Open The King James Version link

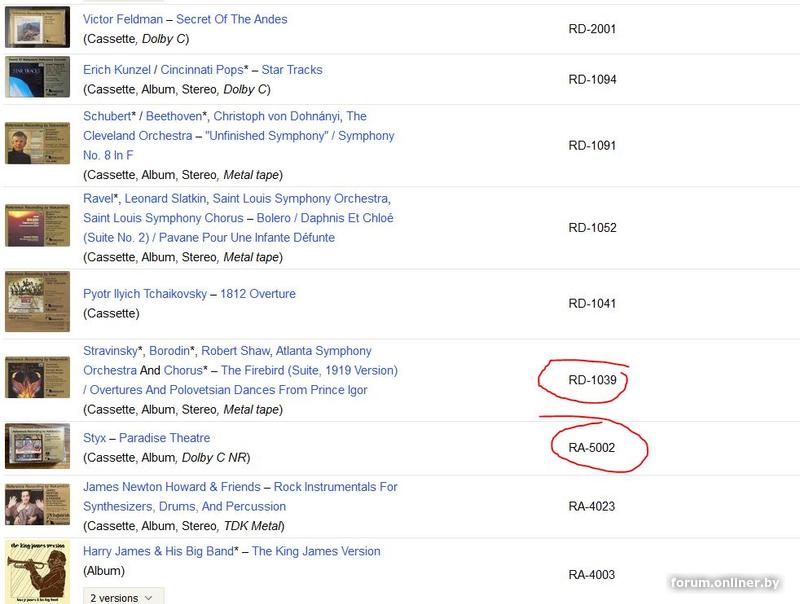[316, 551]
